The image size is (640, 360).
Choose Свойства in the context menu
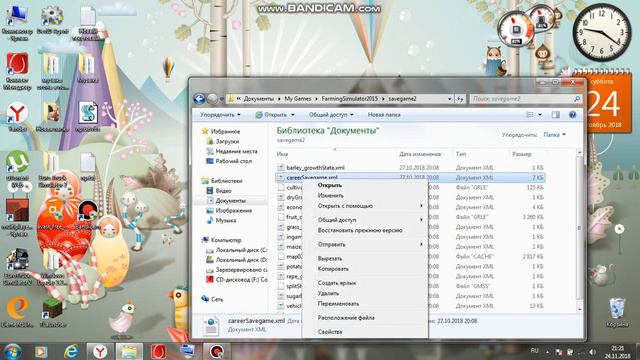point(365,332)
